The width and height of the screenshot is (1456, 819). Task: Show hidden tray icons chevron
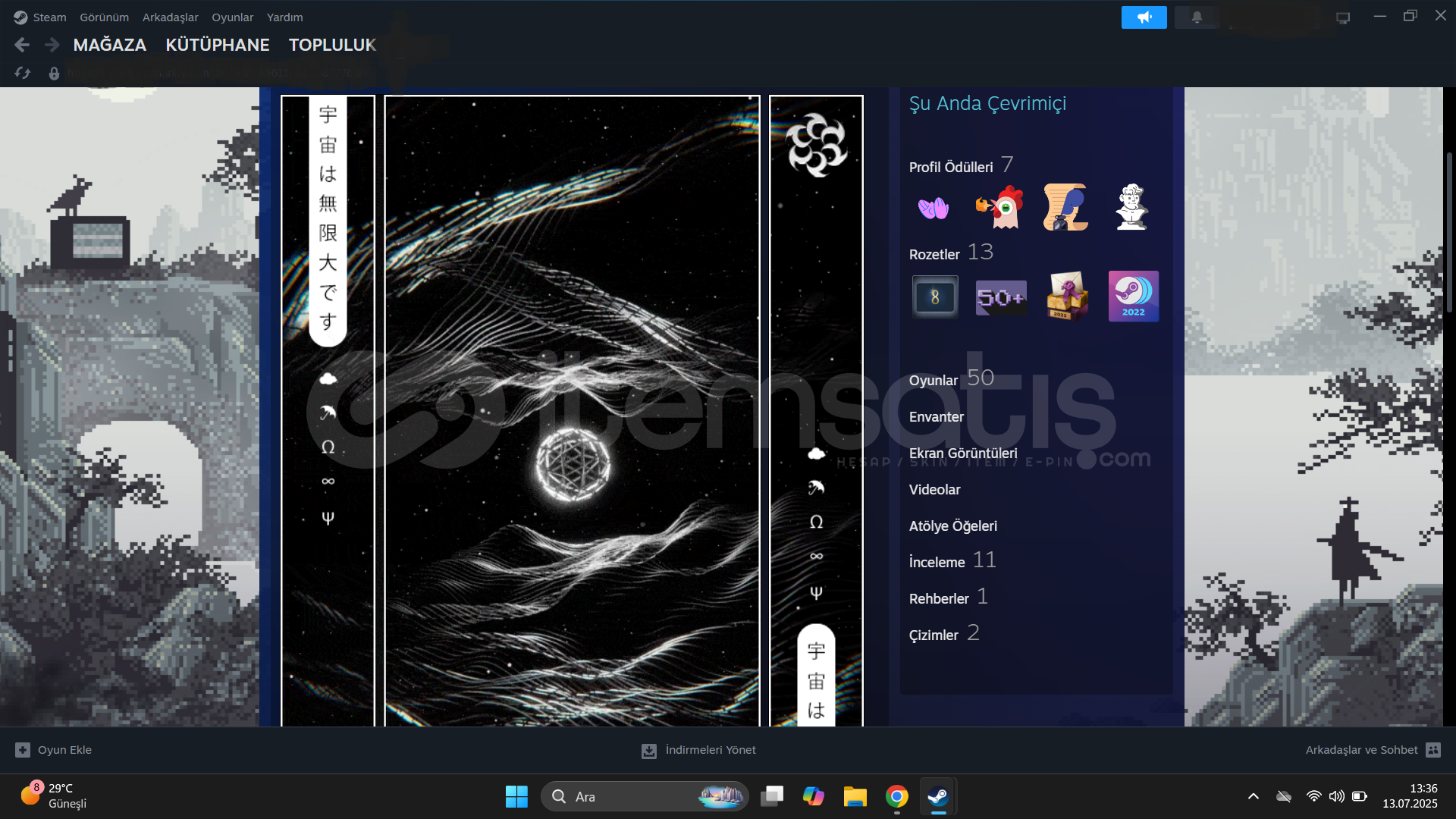coord(1254,796)
